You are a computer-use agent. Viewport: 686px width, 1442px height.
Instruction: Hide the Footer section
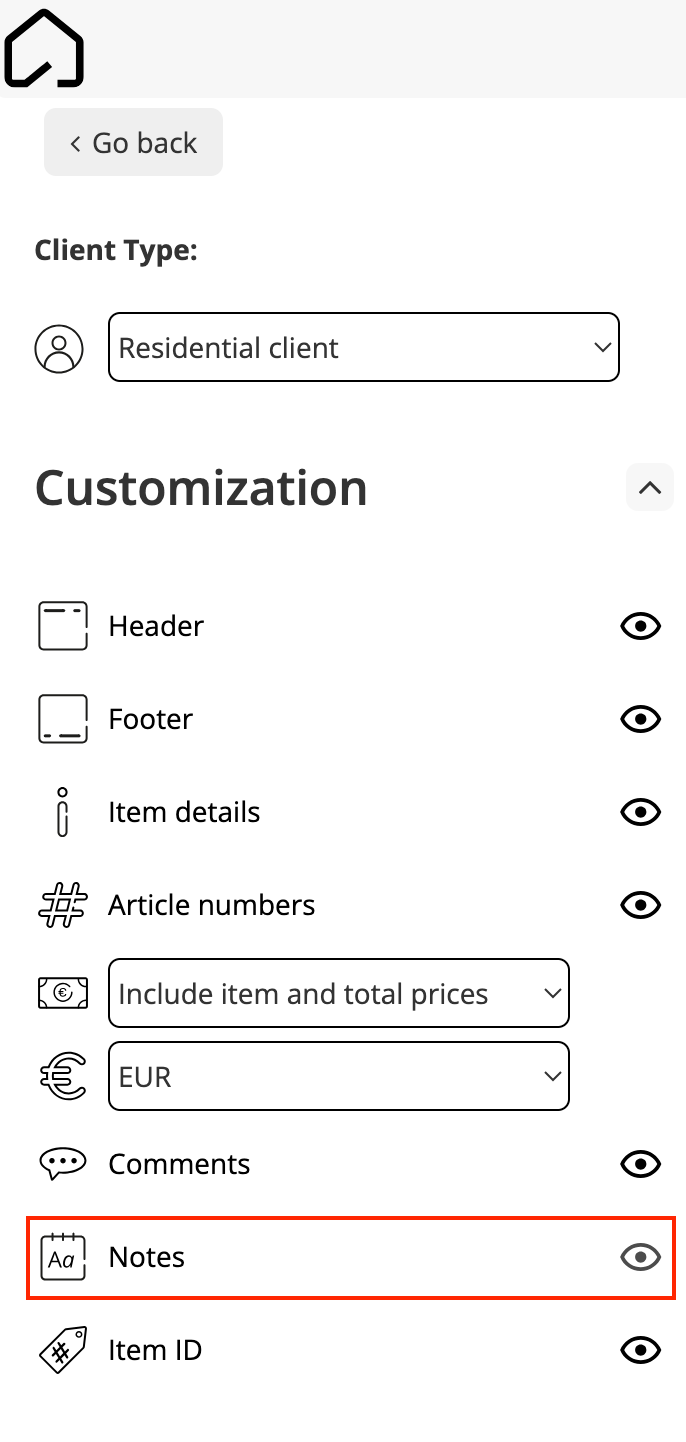point(641,719)
